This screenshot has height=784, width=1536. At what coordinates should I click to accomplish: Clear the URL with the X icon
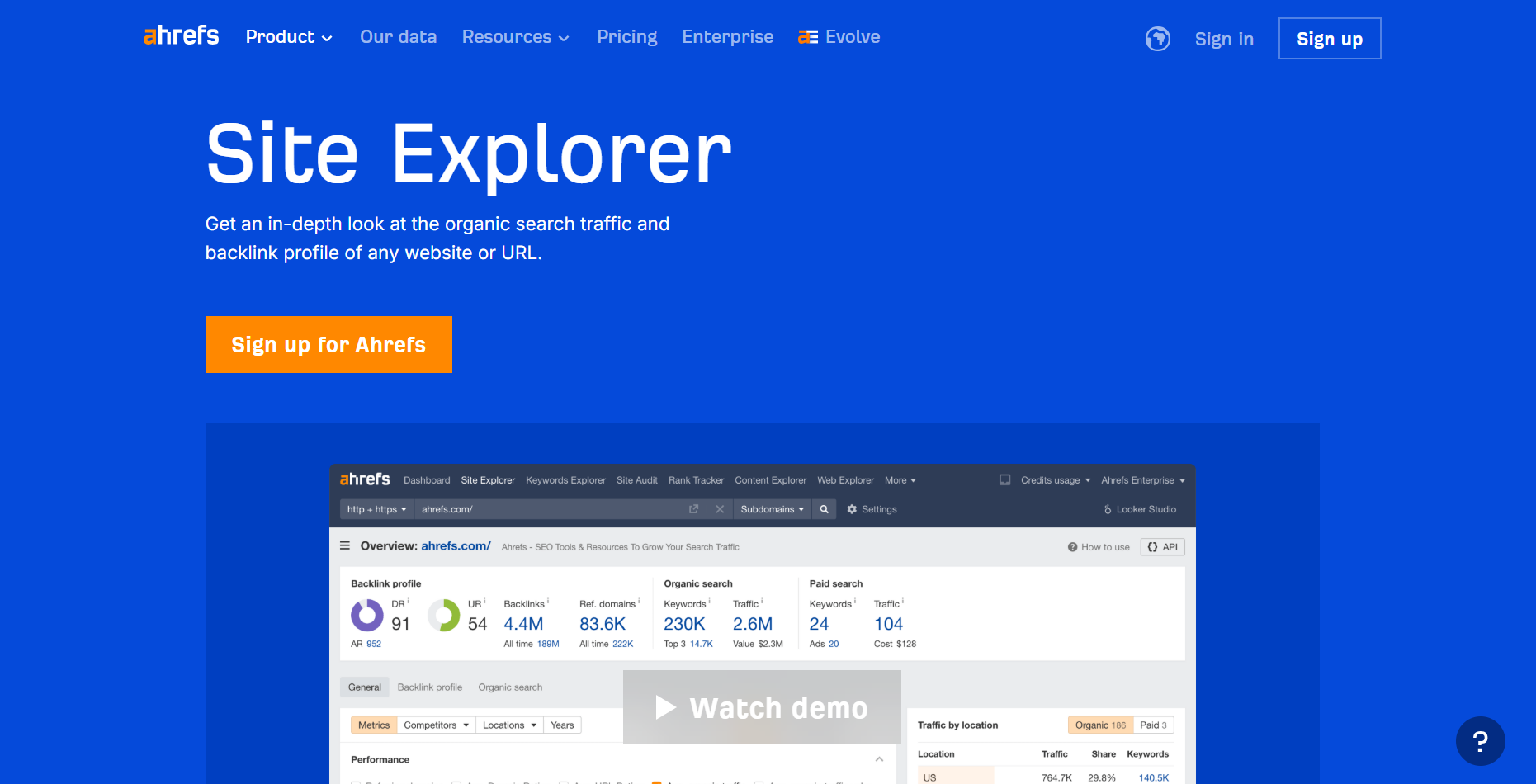point(720,509)
